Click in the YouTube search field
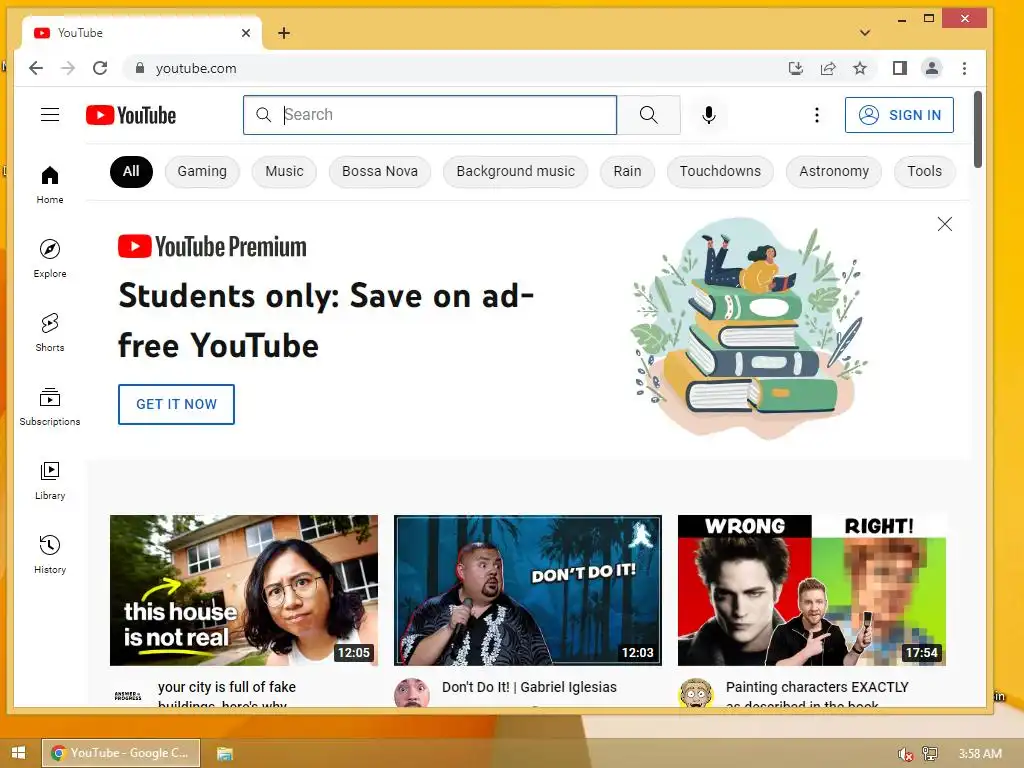 point(430,115)
